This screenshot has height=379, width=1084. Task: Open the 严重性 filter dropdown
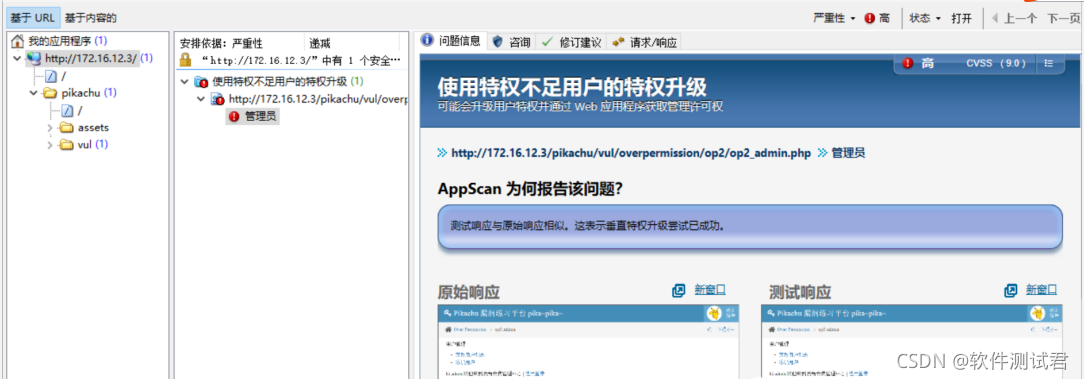click(834, 18)
